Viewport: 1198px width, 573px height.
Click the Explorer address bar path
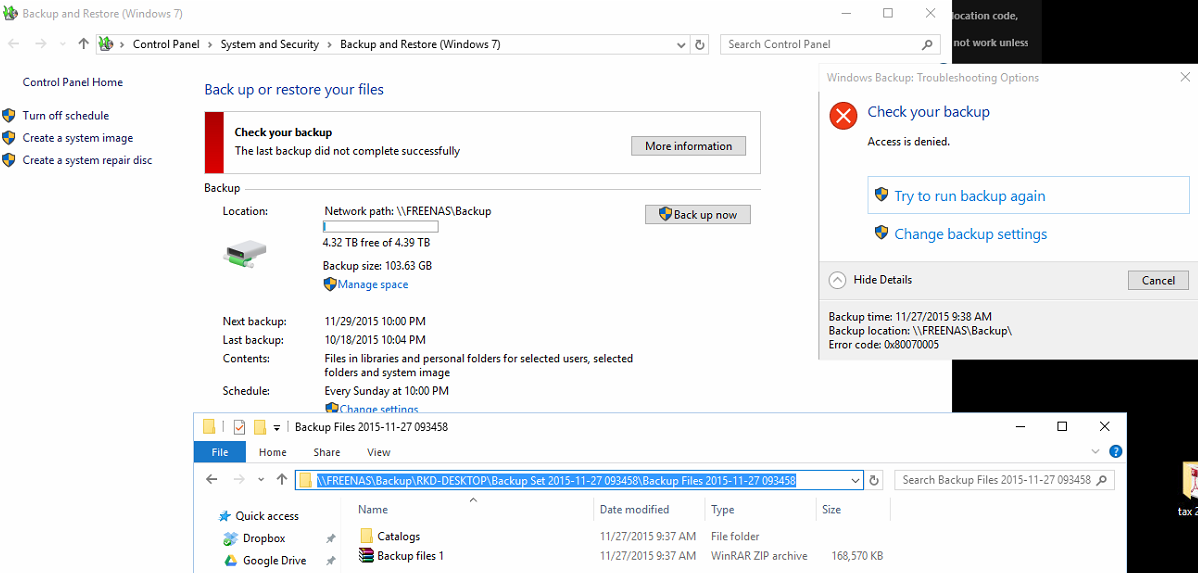tap(556, 481)
